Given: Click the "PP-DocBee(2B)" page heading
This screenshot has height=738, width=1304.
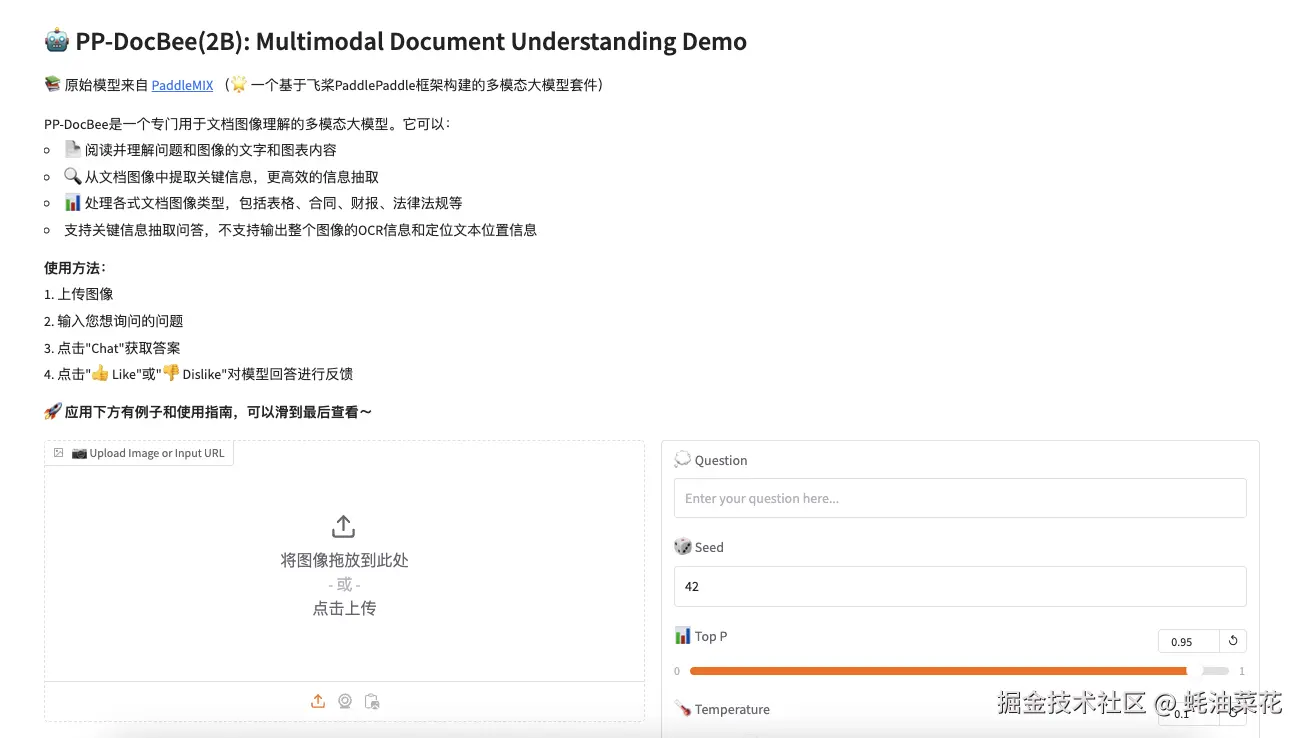Looking at the screenshot, I should tap(396, 41).
